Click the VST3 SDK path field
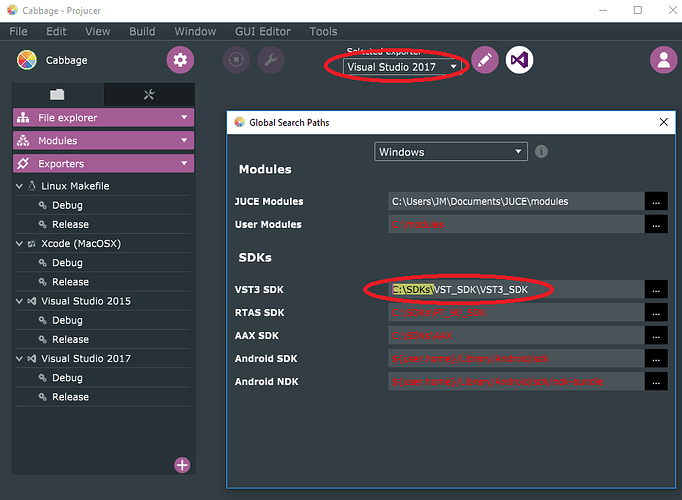The height and width of the screenshot is (500, 682). [516, 290]
